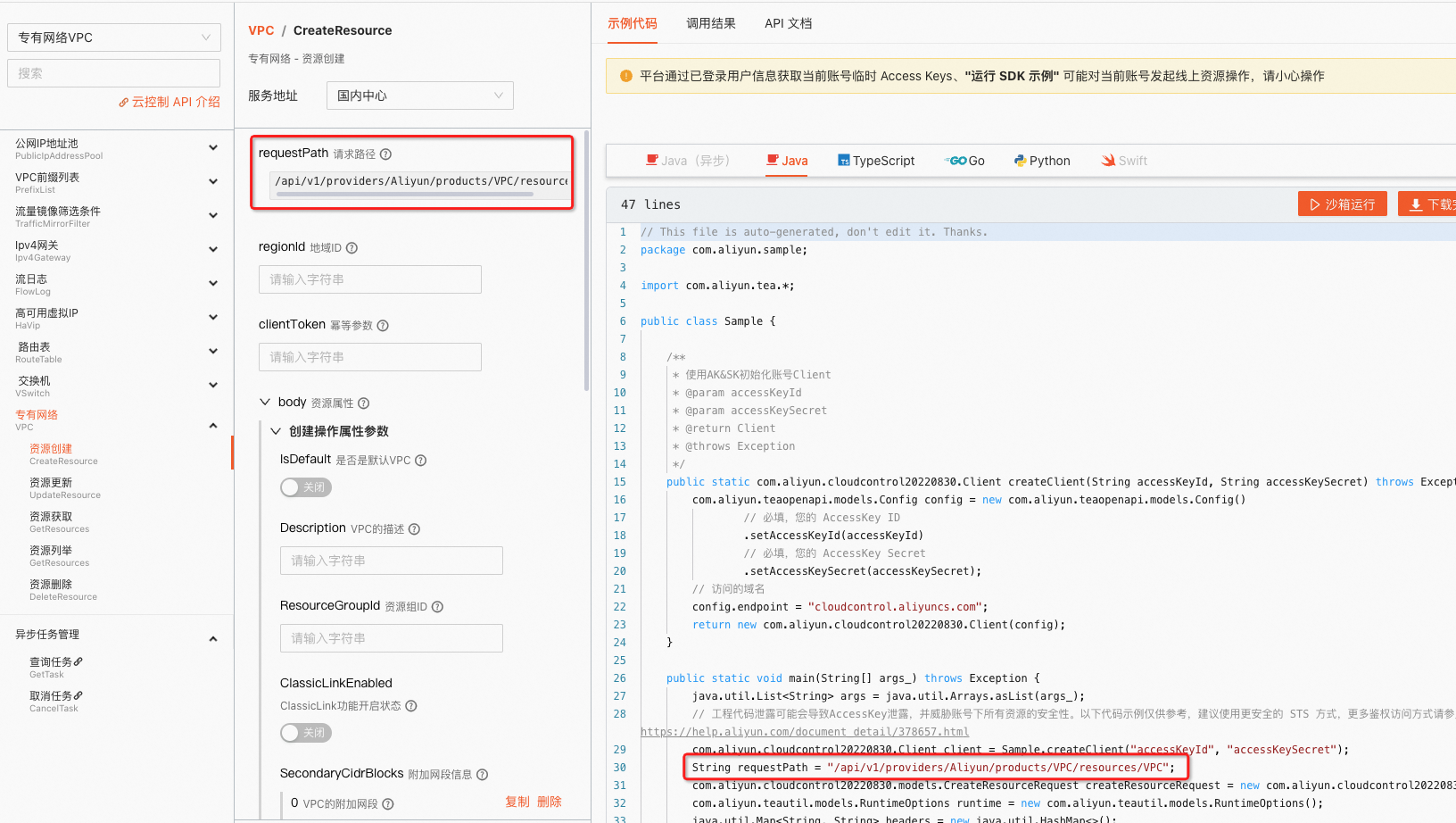Select the TypeScript language tab
Image resolution: width=1456 pixels, height=823 pixels.
point(876,161)
